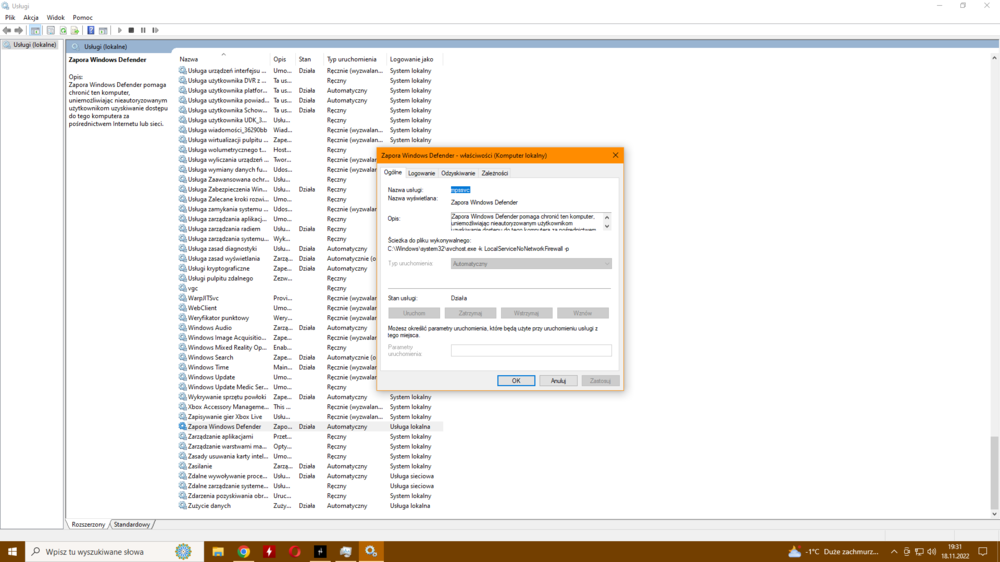Click OK in the properties dialog
This screenshot has height=562, width=1000.
(516, 381)
